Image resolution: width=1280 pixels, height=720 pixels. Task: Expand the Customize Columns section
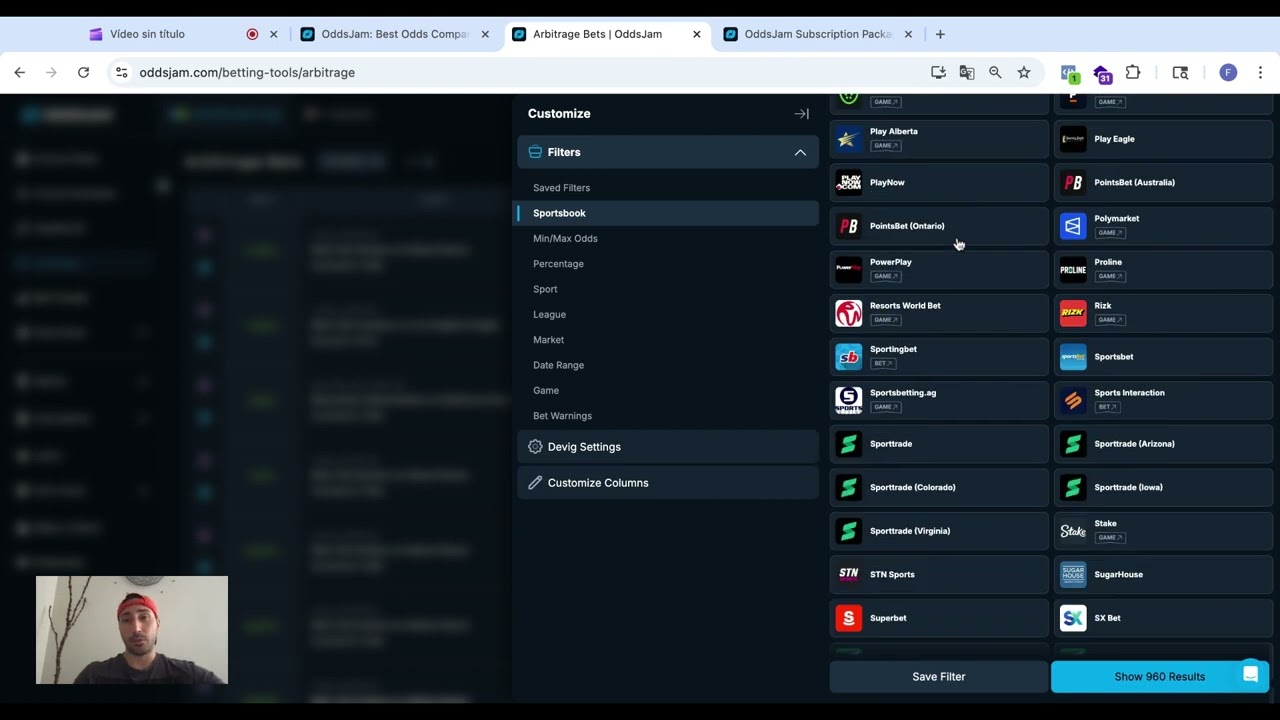pyautogui.click(x=668, y=483)
